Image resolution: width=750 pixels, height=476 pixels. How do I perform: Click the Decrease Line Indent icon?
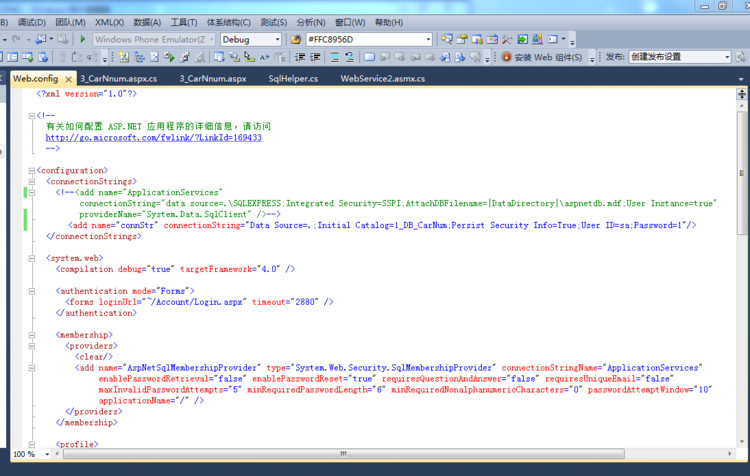(x=300, y=57)
